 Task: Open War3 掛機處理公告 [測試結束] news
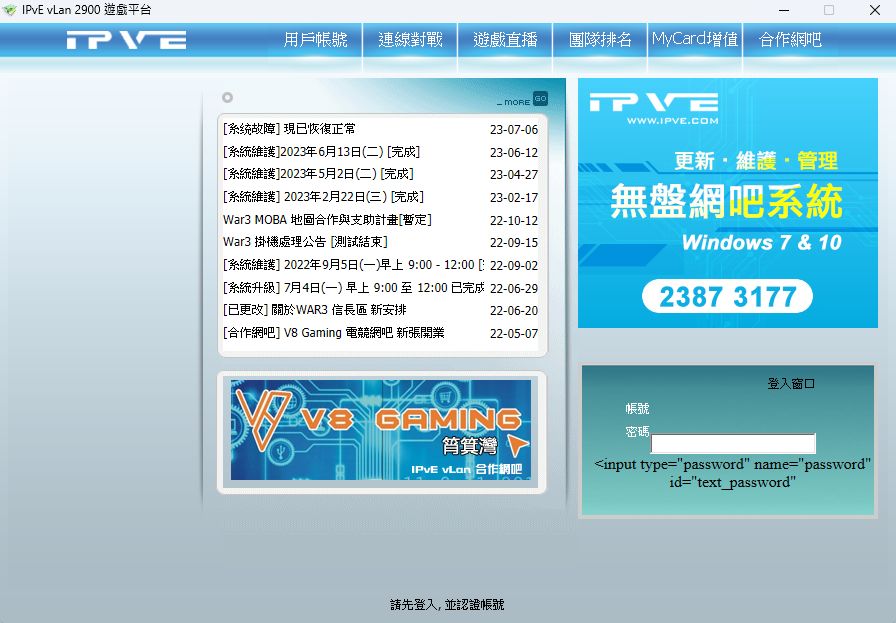click(x=305, y=242)
